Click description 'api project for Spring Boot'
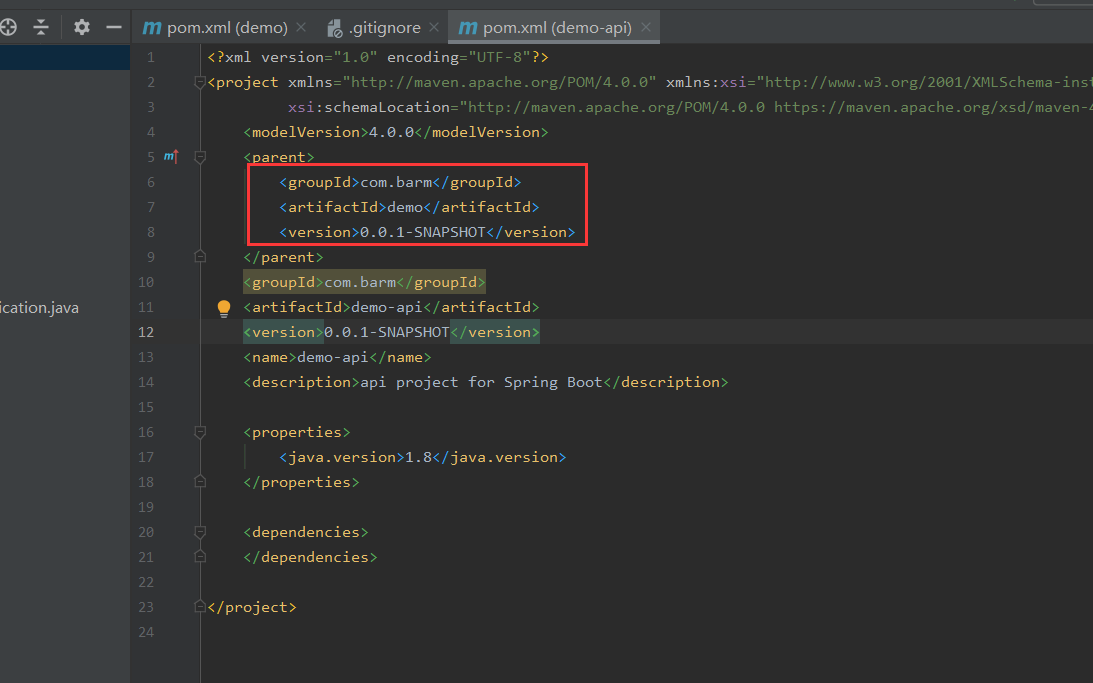This screenshot has height=683, width=1093. pyautogui.click(x=481, y=383)
